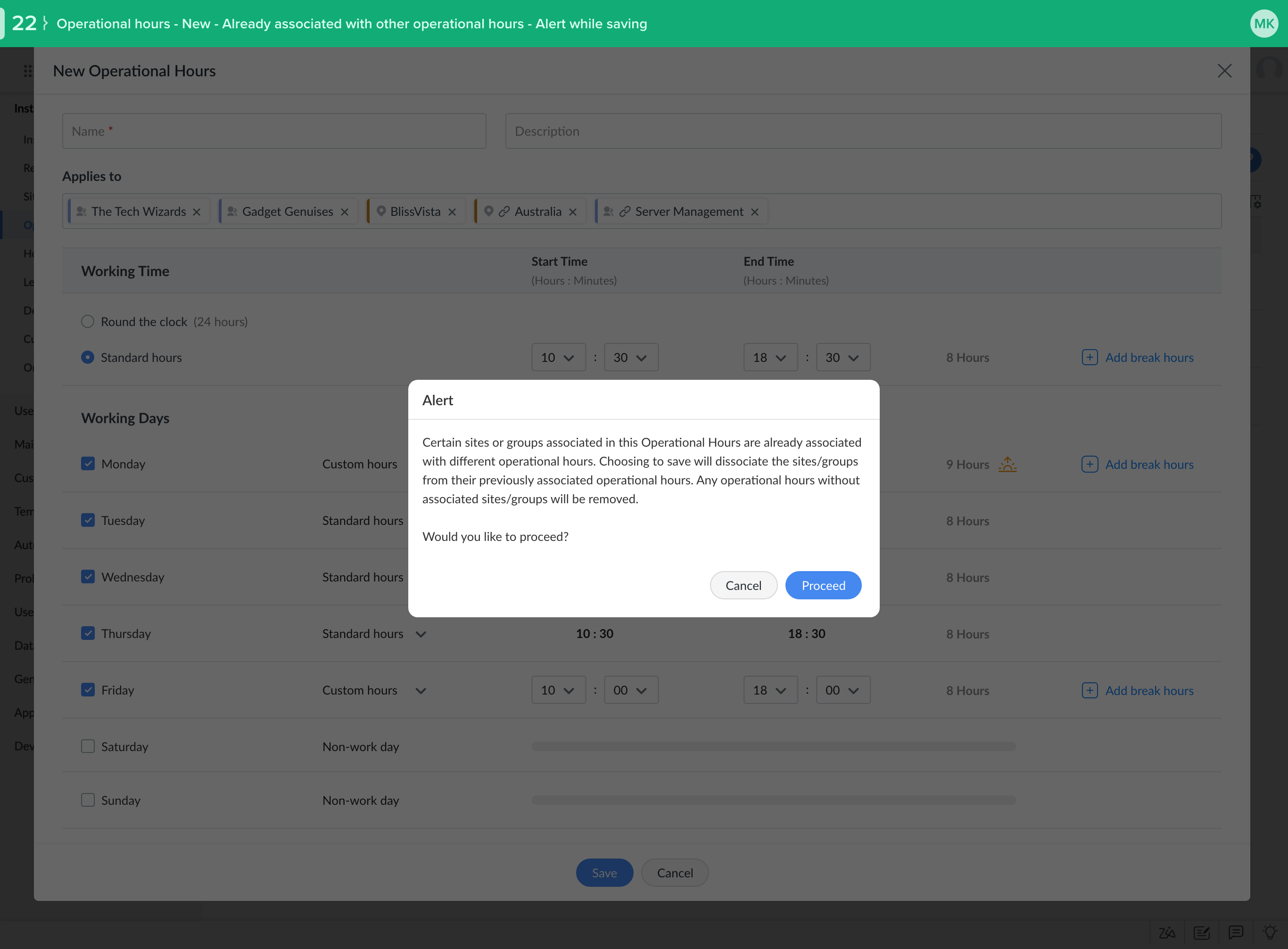Check the Saturday checkbox
1288x949 pixels.
[88, 746]
